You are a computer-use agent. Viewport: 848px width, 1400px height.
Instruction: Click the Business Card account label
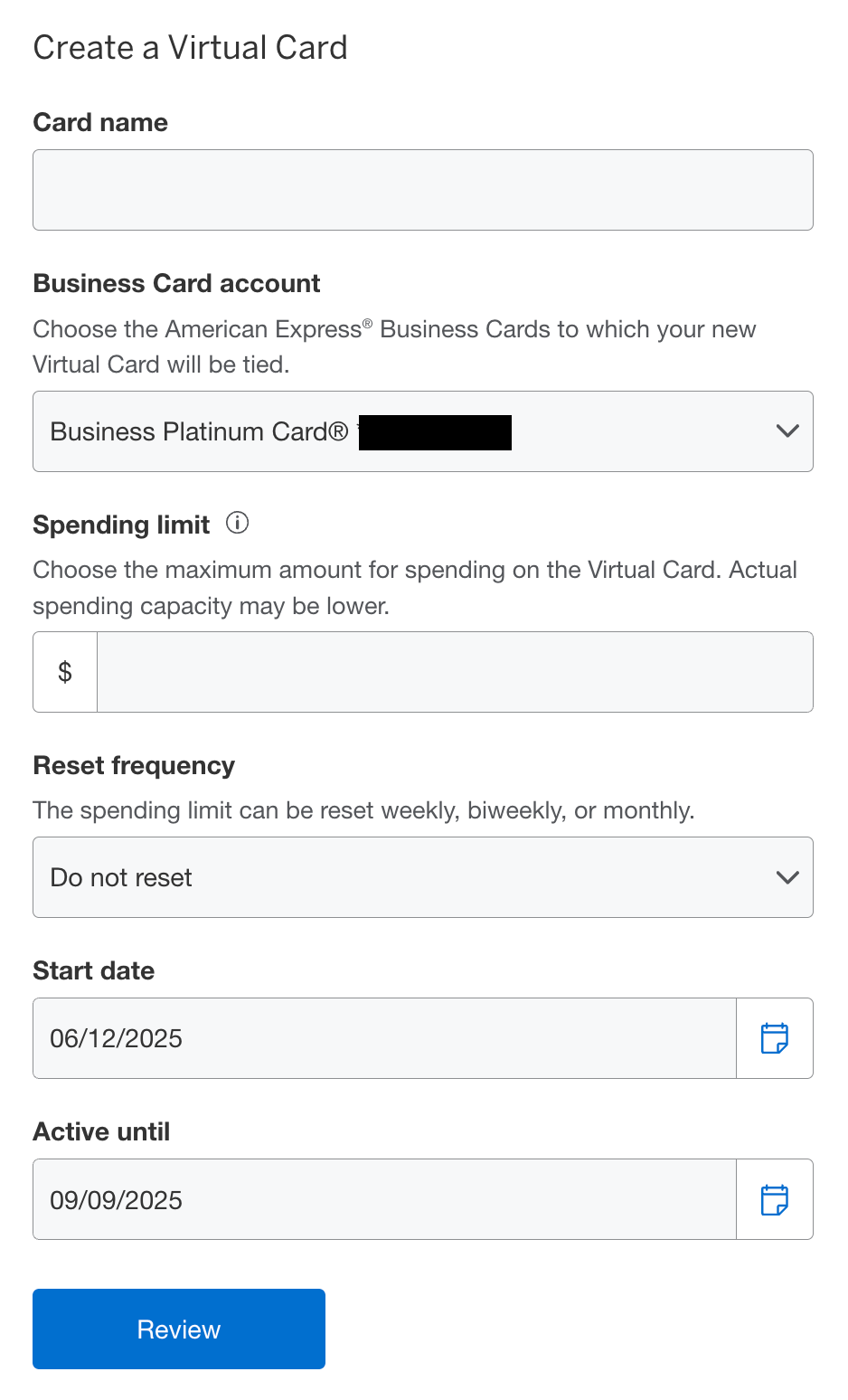pyautogui.click(x=176, y=284)
